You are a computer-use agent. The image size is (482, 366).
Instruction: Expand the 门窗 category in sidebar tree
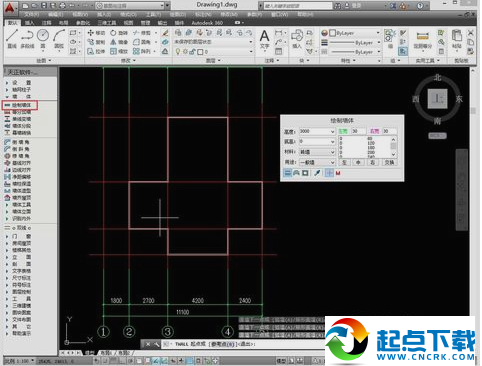pyautogui.click(x=21, y=236)
